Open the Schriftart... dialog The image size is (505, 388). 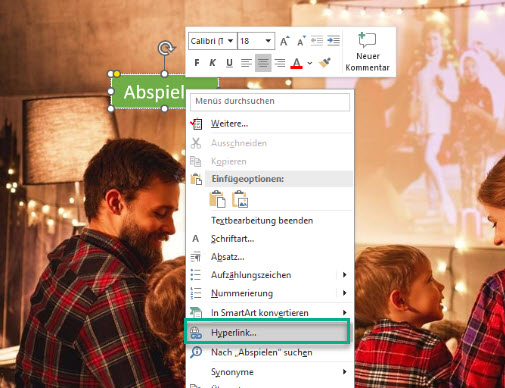[270, 239]
